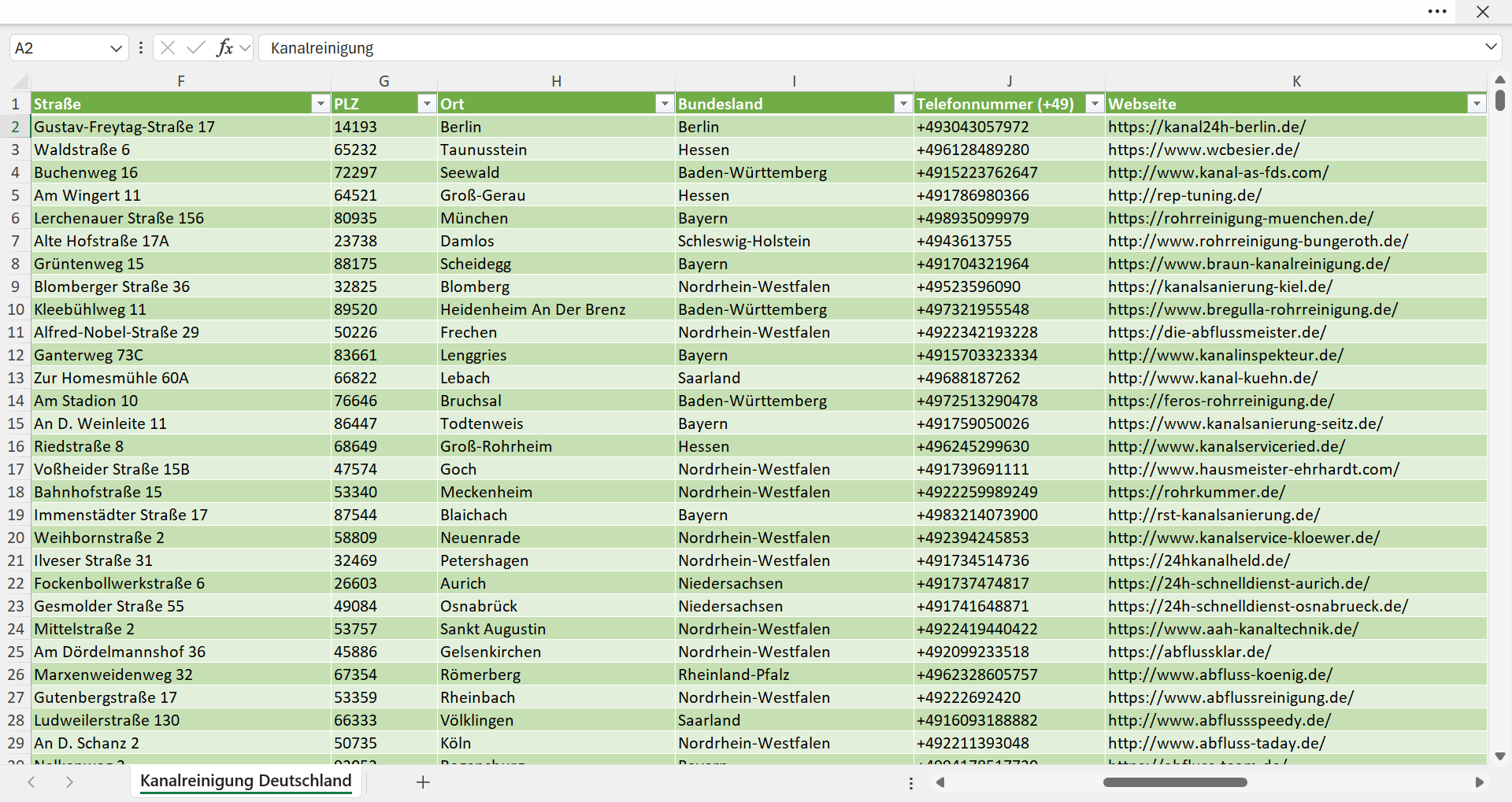Open link http://rep-tuning.de/
The width and height of the screenshot is (1512, 802).
click(x=1184, y=195)
